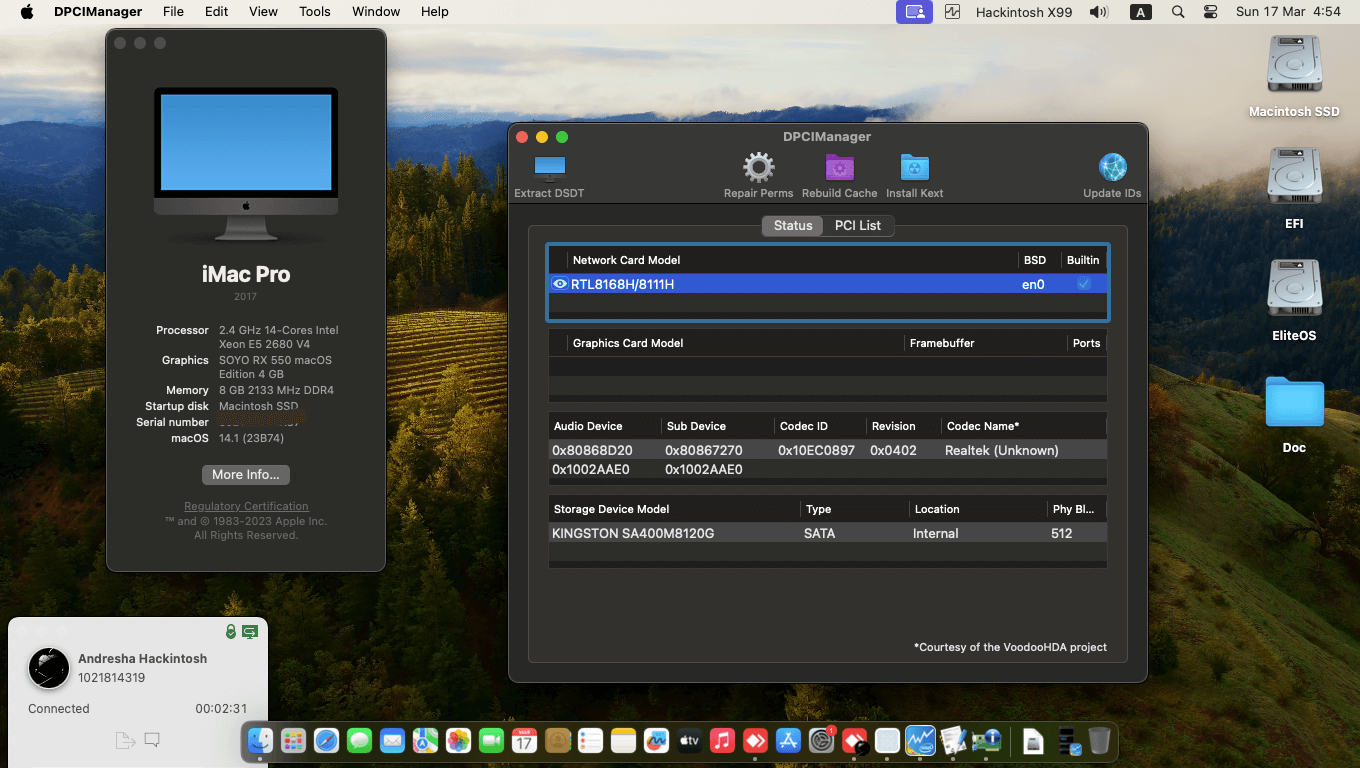This screenshot has width=1360, height=768.
Task: Open Repair Perms in DPCIManager
Action: click(757, 170)
